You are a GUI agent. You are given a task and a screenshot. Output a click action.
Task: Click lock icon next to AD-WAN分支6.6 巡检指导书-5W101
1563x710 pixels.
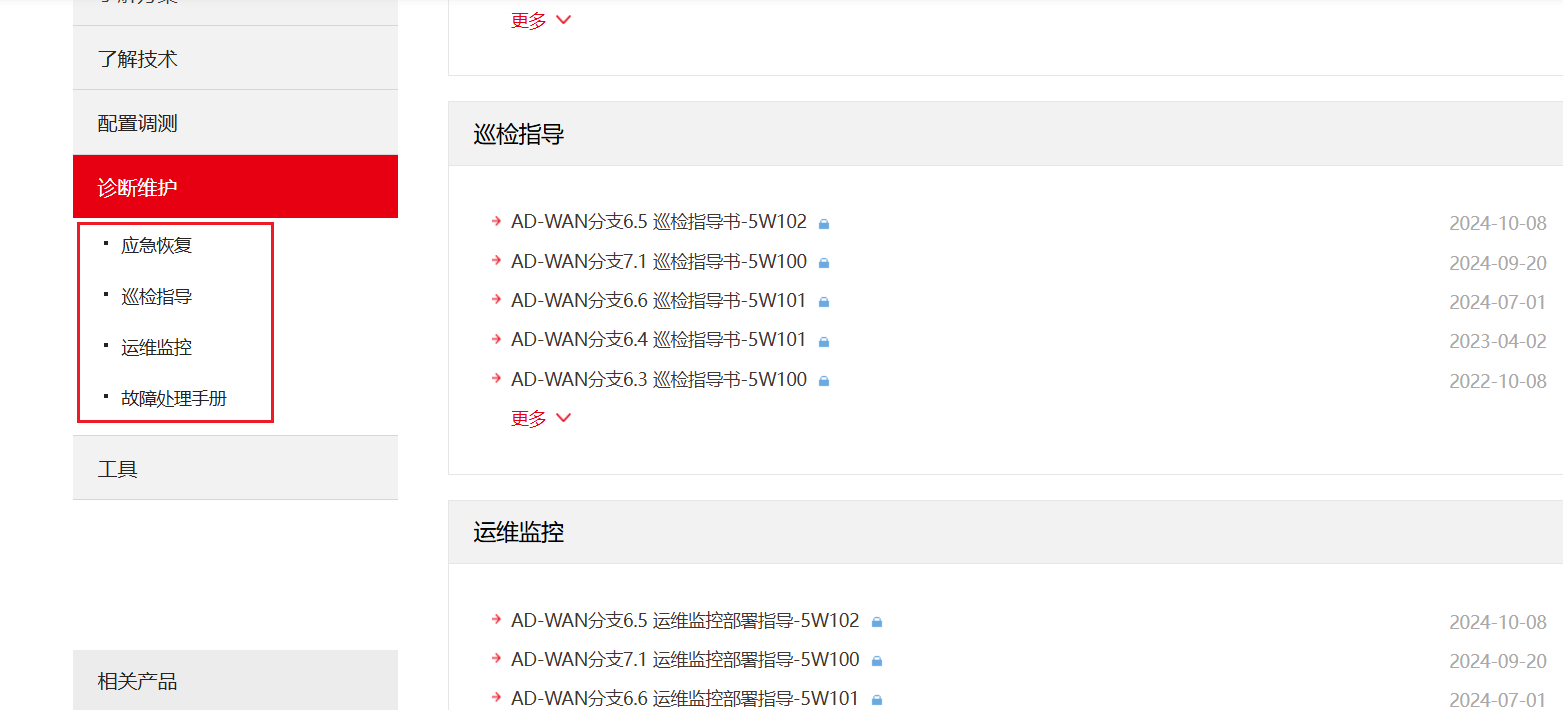(824, 302)
